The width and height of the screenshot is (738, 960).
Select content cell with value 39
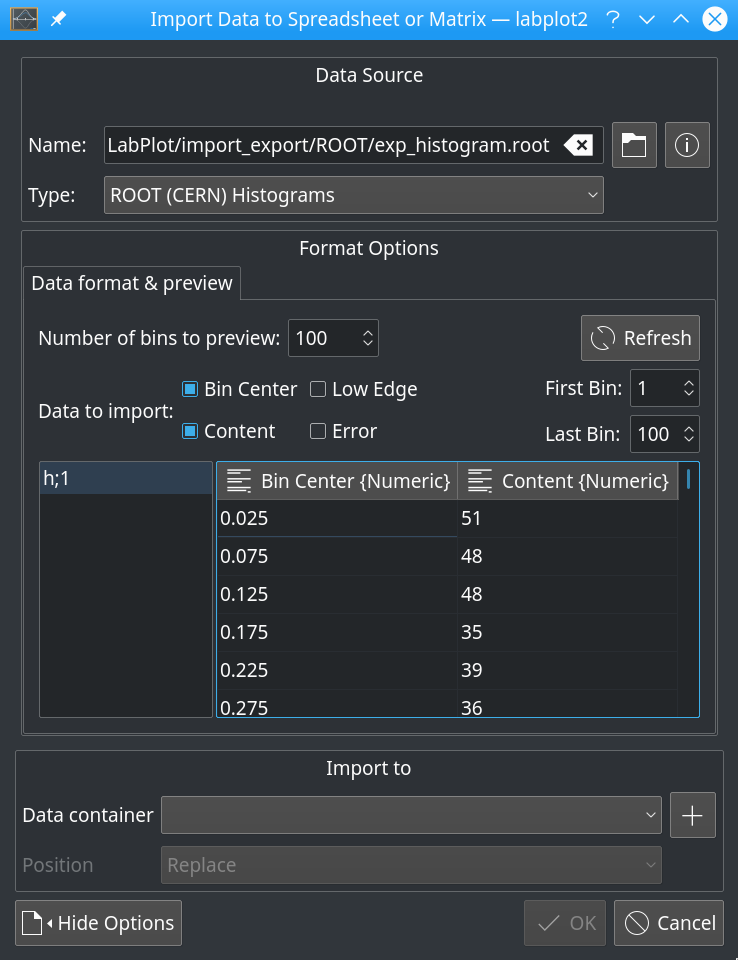[568, 670]
